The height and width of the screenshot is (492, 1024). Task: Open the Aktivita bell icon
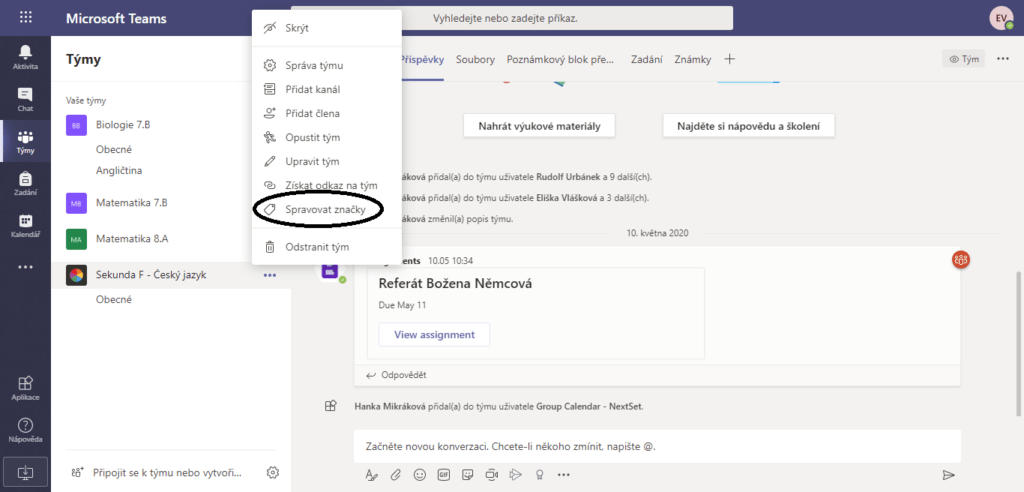tap(25, 56)
